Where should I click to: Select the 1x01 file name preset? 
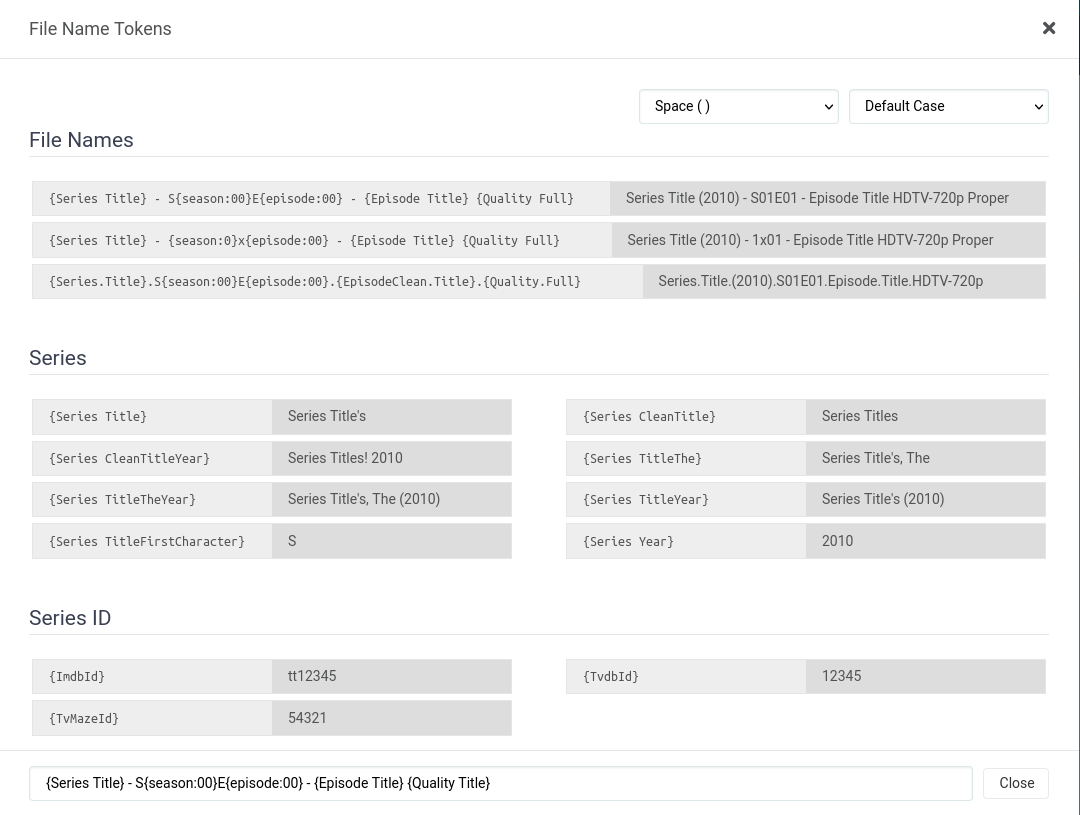pos(320,240)
